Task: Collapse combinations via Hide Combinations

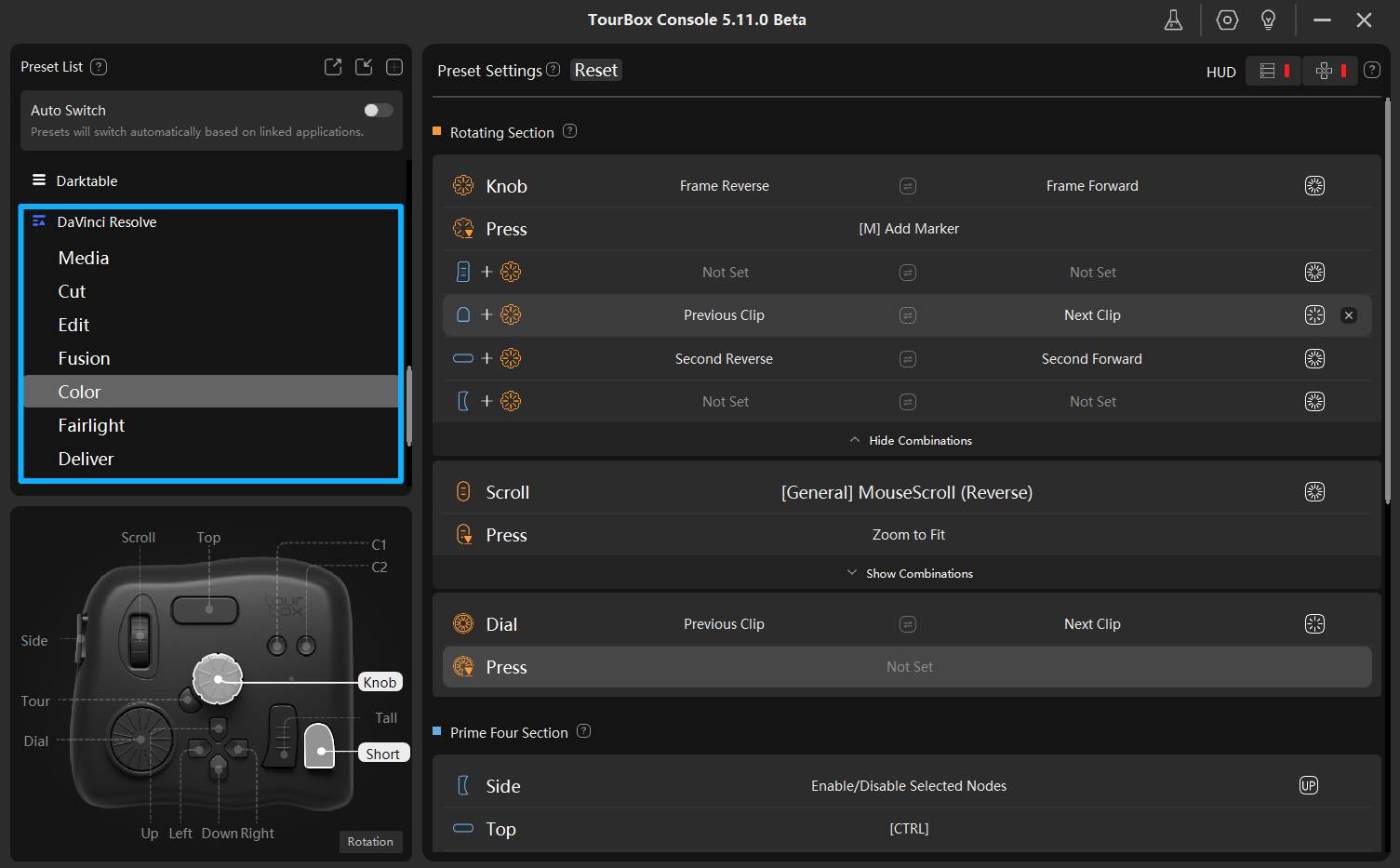Action: point(909,440)
